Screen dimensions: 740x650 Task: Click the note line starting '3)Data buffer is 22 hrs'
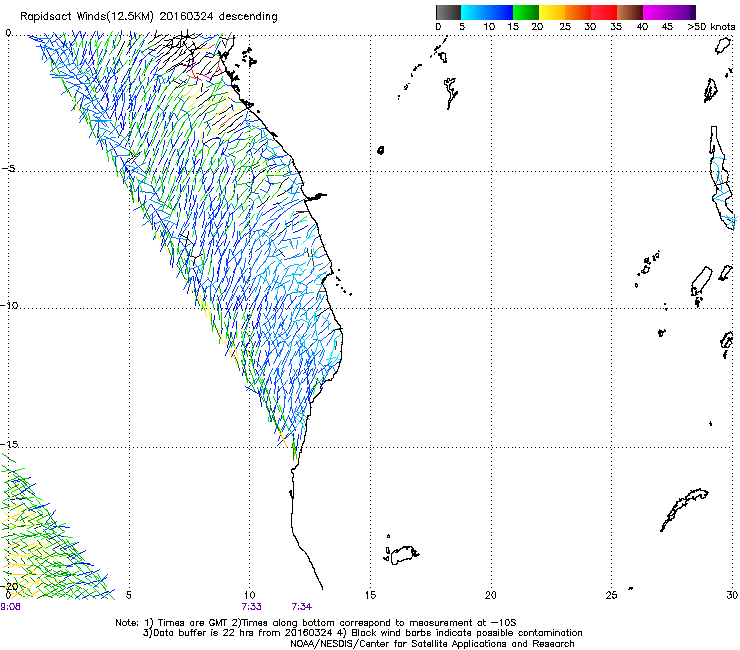[x=362, y=633]
